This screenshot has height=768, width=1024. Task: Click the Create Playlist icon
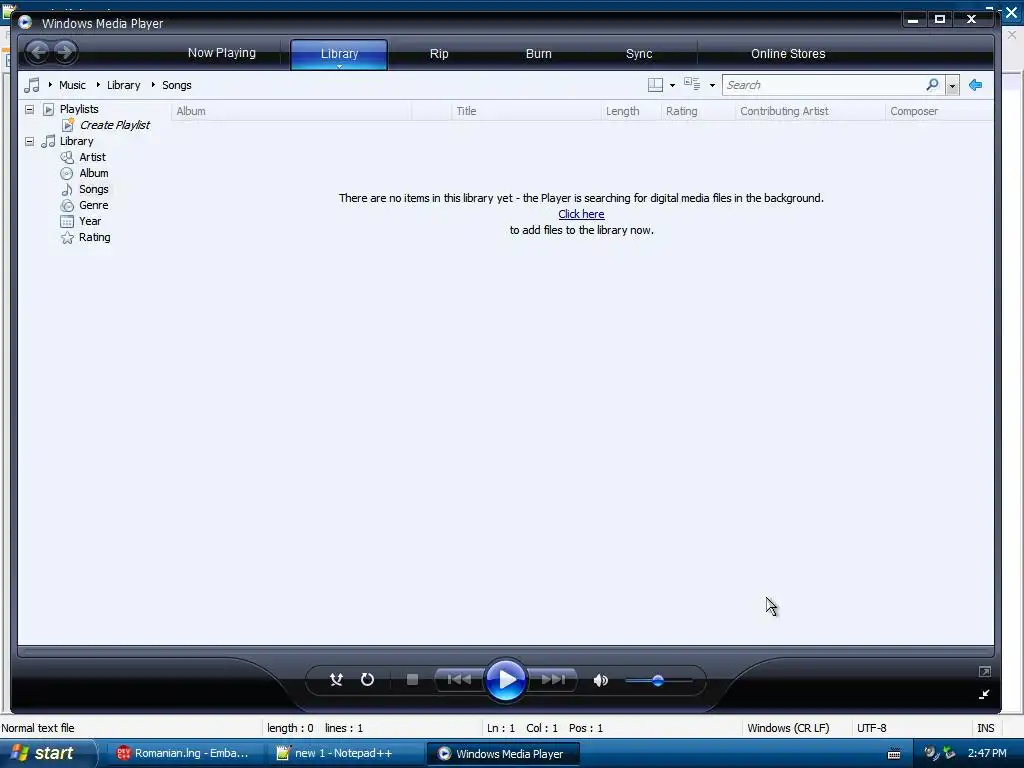[68, 125]
